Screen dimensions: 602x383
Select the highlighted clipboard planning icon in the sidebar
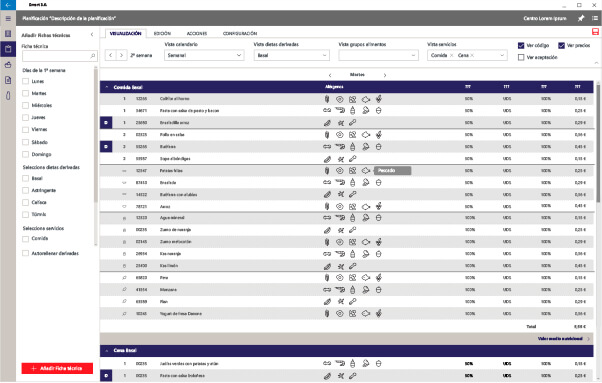8,49
